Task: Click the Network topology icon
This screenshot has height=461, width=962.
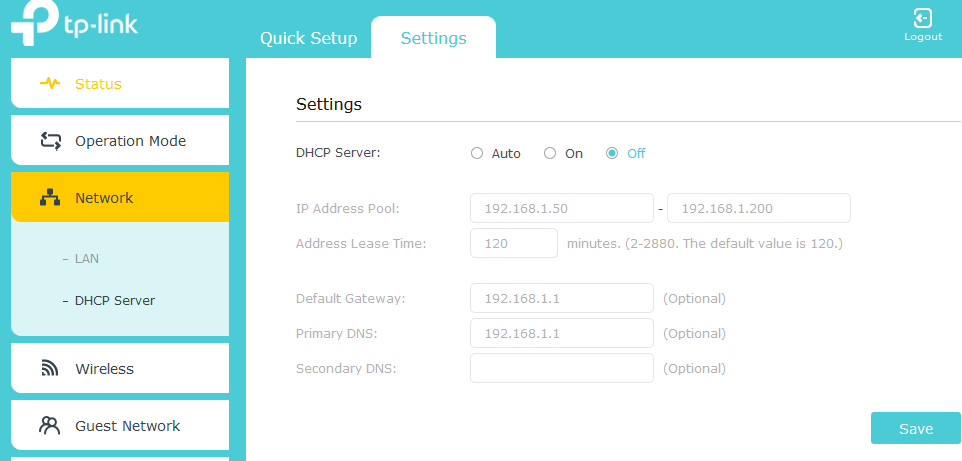Action: pyautogui.click(x=50, y=198)
